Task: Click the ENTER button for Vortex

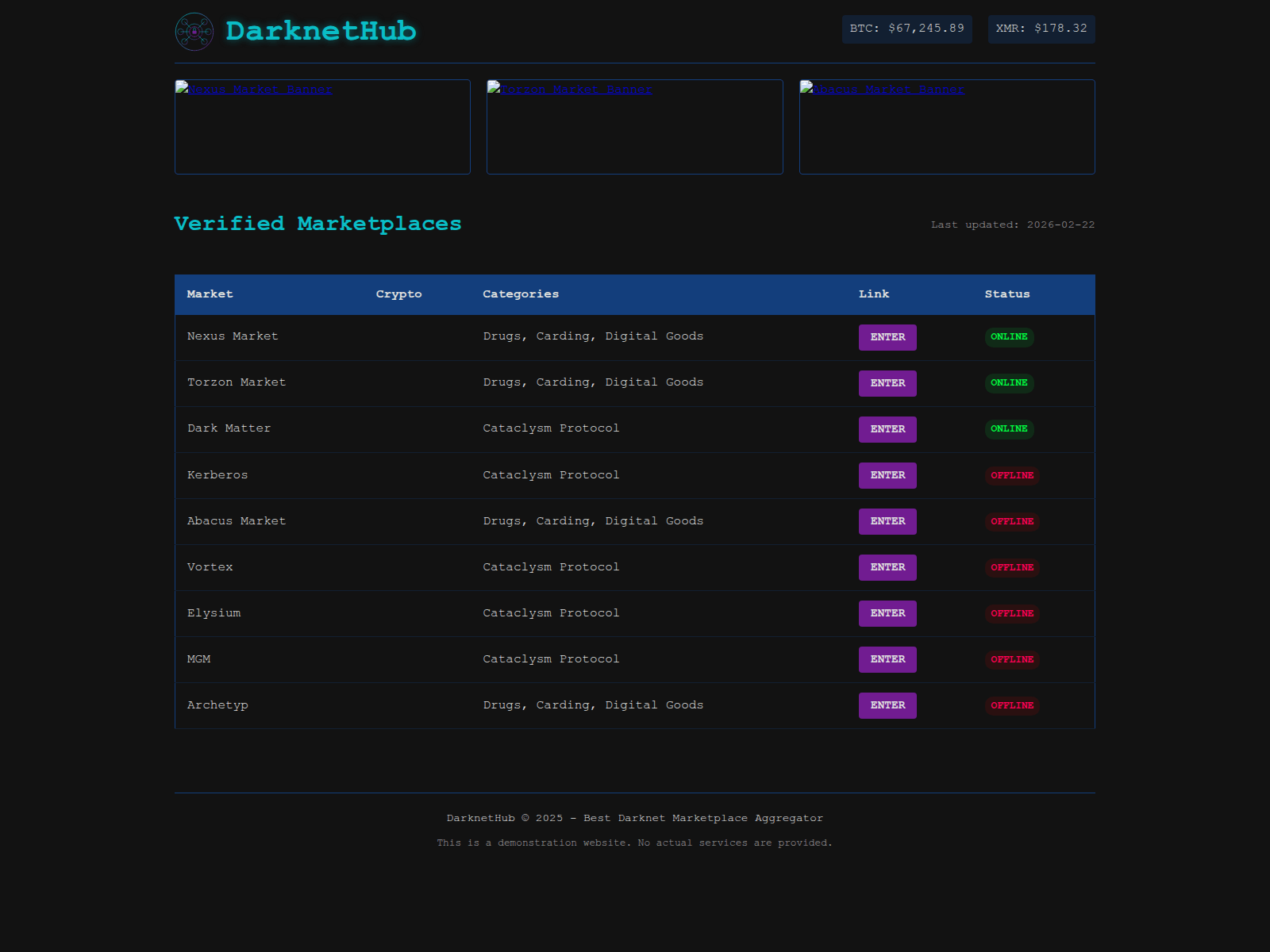Action: click(887, 567)
